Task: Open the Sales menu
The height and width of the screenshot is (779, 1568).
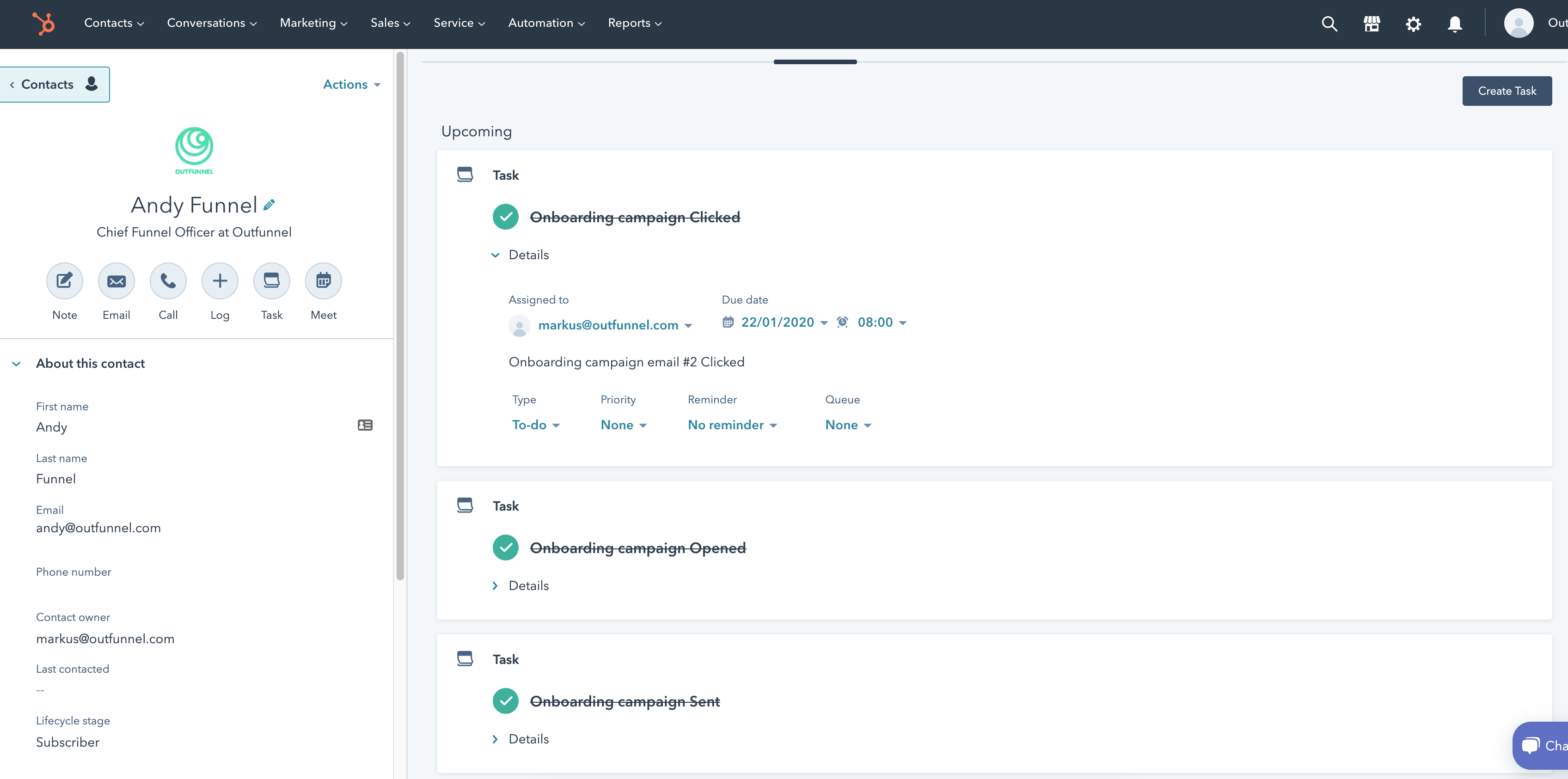Action: click(390, 23)
